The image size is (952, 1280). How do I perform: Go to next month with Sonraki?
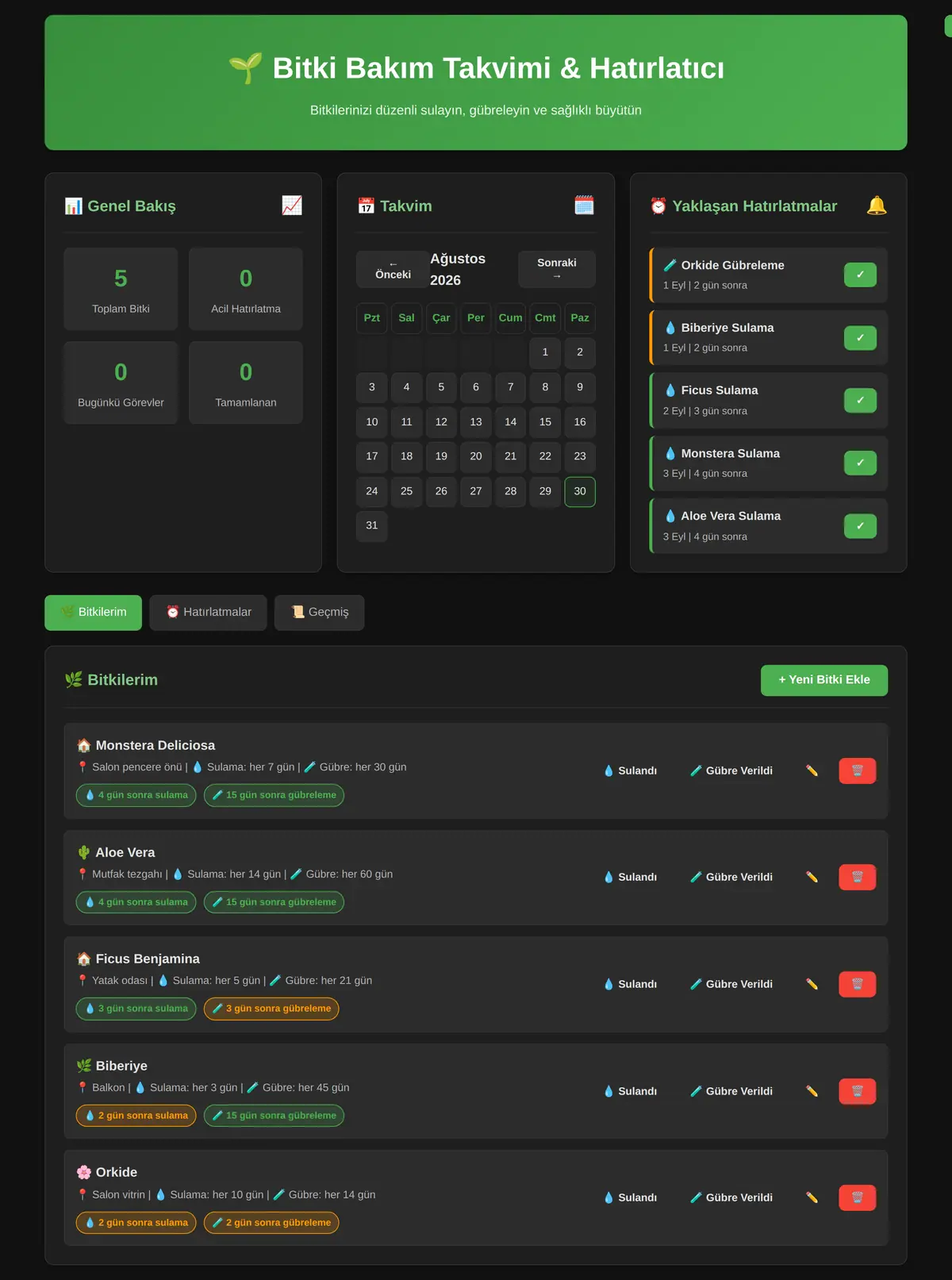[x=557, y=270]
